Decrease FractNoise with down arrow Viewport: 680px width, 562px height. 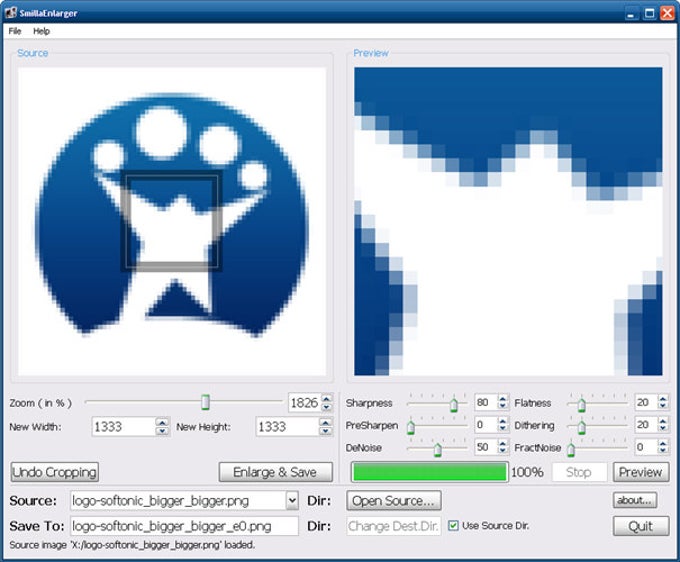click(x=663, y=451)
